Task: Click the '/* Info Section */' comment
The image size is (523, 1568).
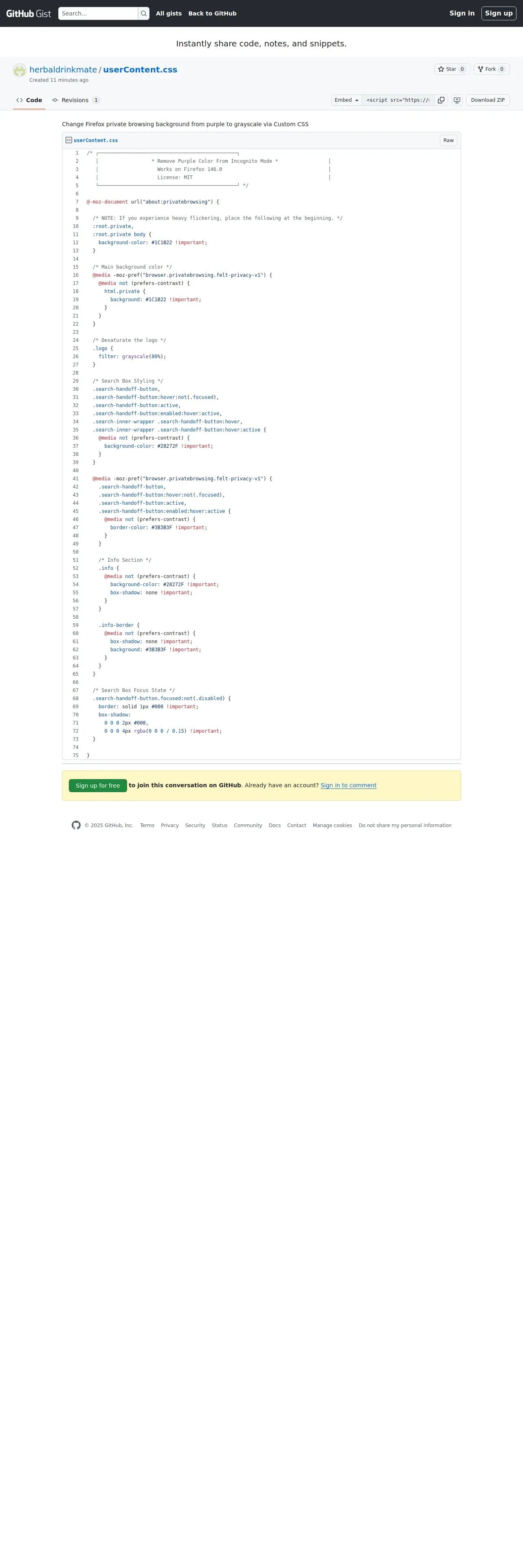Action: click(x=125, y=560)
